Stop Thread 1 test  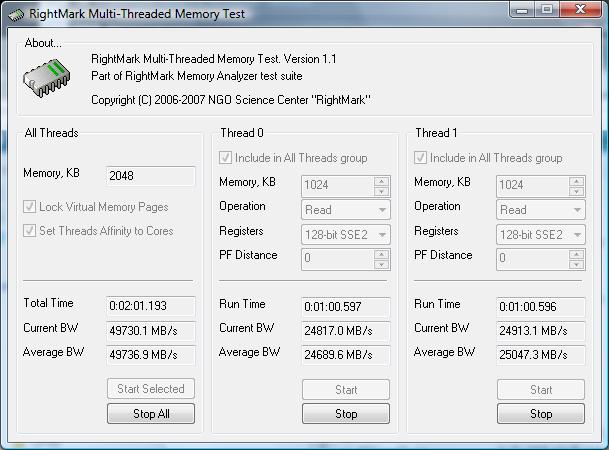(x=541, y=414)
